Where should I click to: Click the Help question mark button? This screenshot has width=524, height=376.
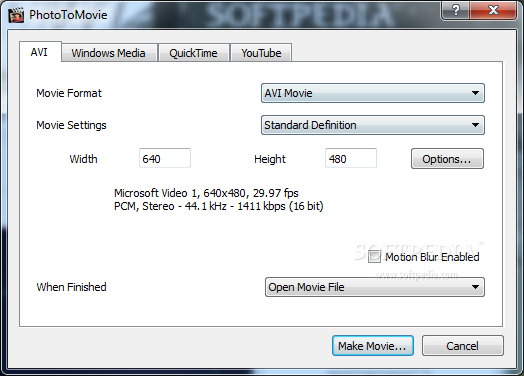coord(456,10)
